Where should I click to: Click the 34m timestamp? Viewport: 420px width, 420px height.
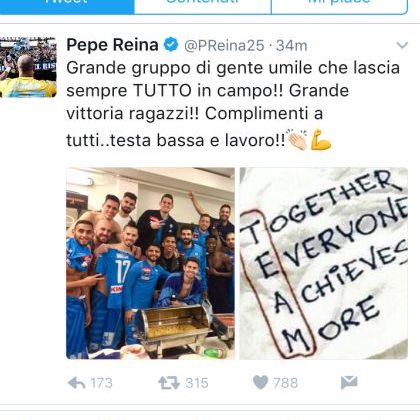(292, 46)
